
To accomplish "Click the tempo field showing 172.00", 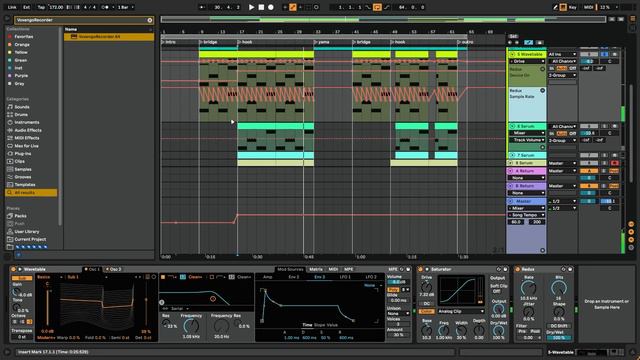I will click(x=56, y=7).
